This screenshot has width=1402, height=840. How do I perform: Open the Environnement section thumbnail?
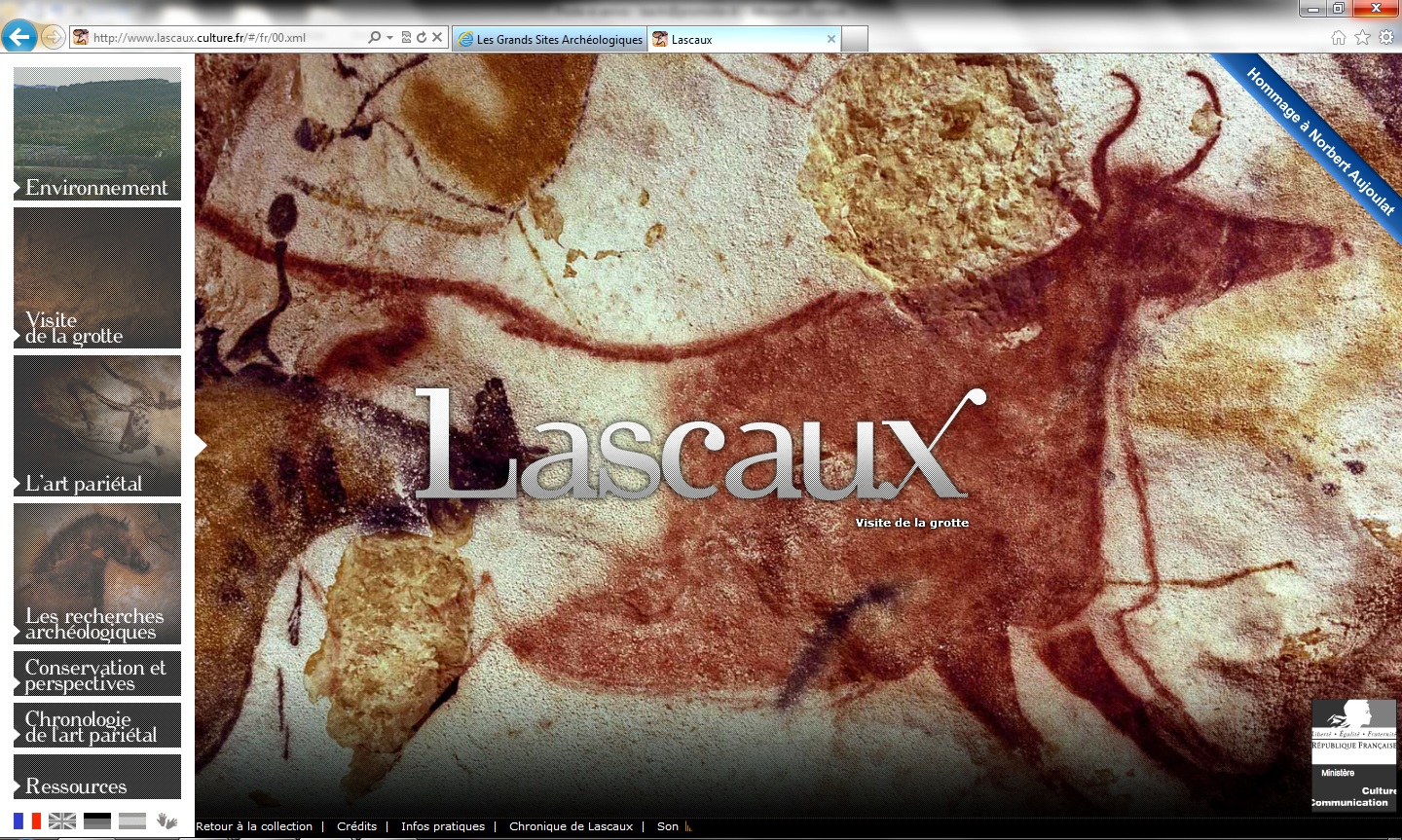point(97,133)
